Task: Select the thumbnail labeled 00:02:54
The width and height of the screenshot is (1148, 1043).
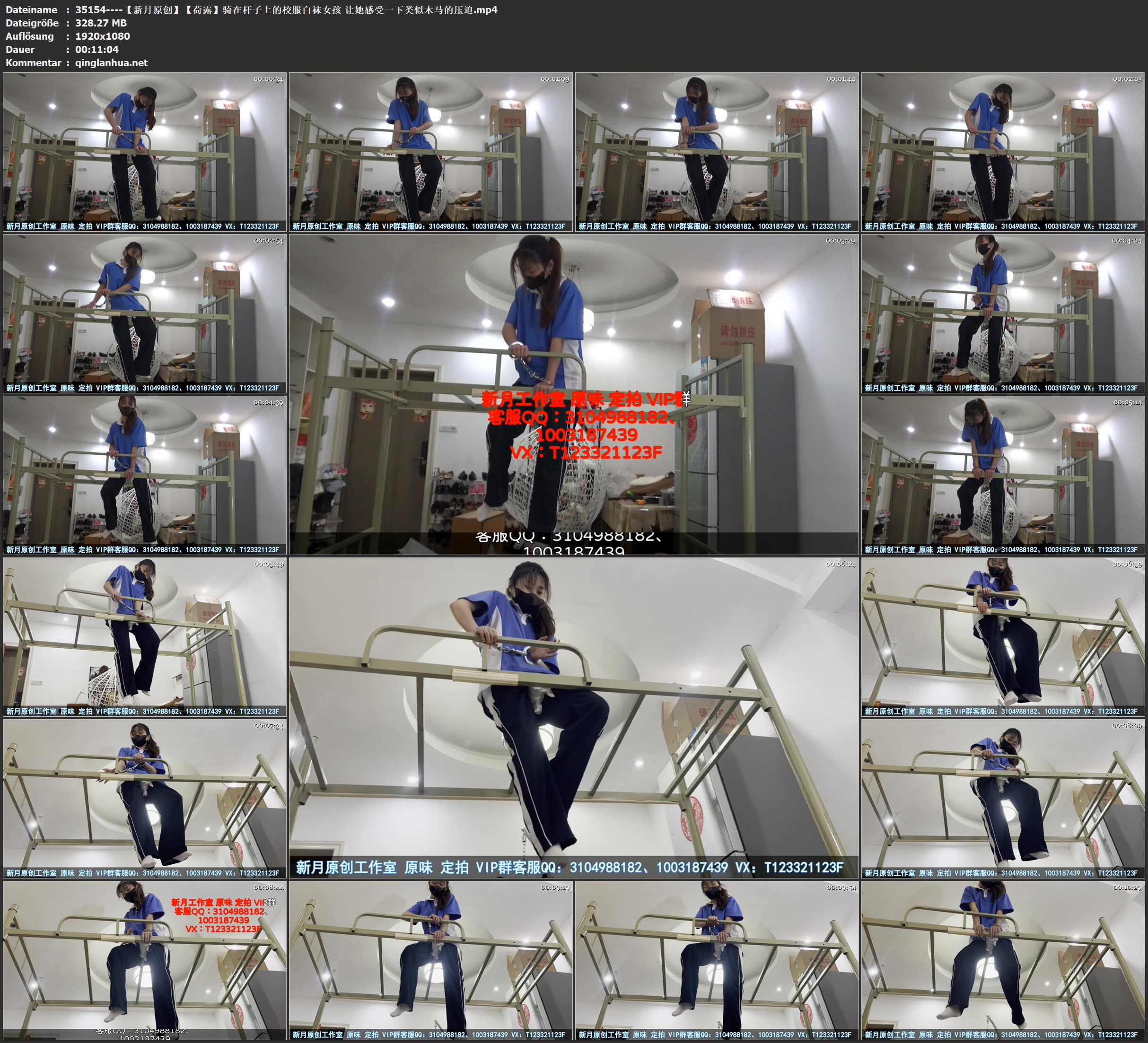Action: point(145,313)
